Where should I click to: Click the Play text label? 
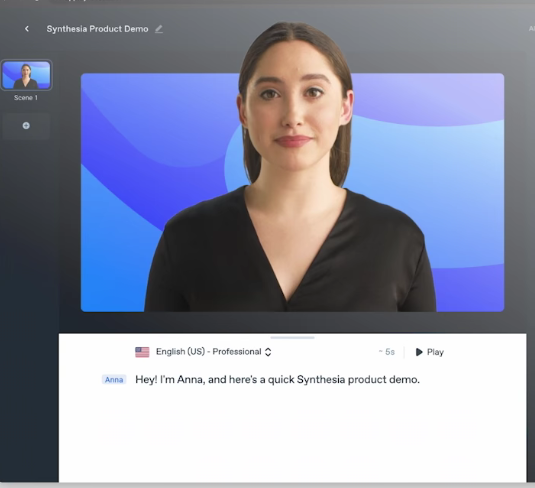click(435, 352)
